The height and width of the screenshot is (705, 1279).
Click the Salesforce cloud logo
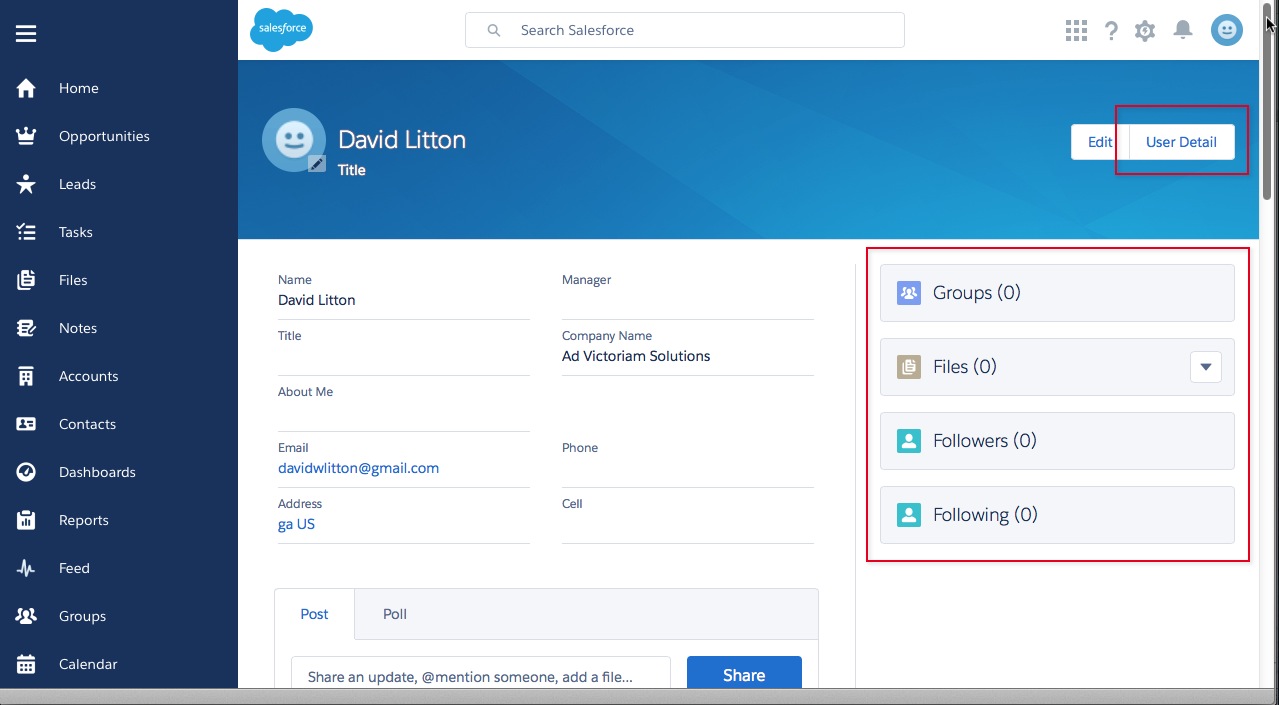tap(281, 29)
